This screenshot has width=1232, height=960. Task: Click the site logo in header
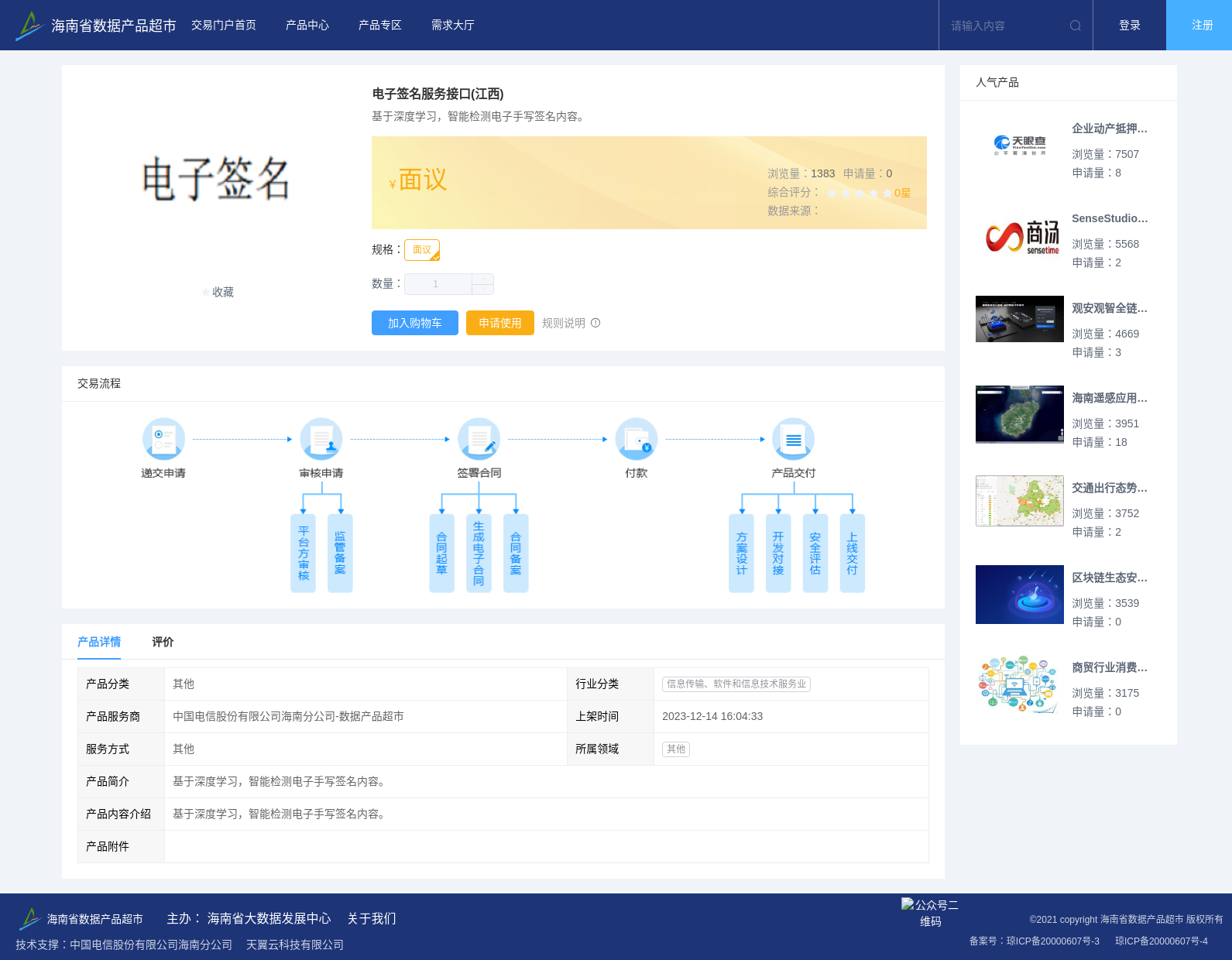(29, 26)
